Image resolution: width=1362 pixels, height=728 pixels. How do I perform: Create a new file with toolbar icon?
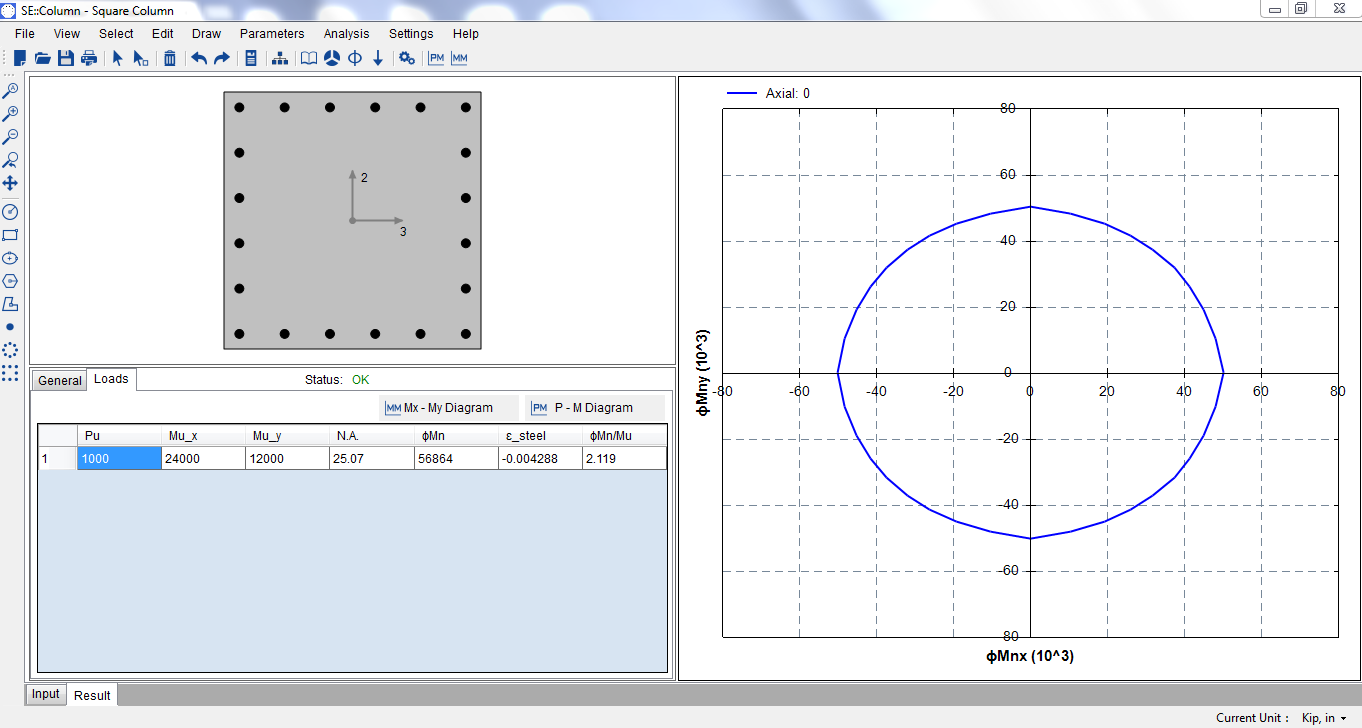point(20,58)
